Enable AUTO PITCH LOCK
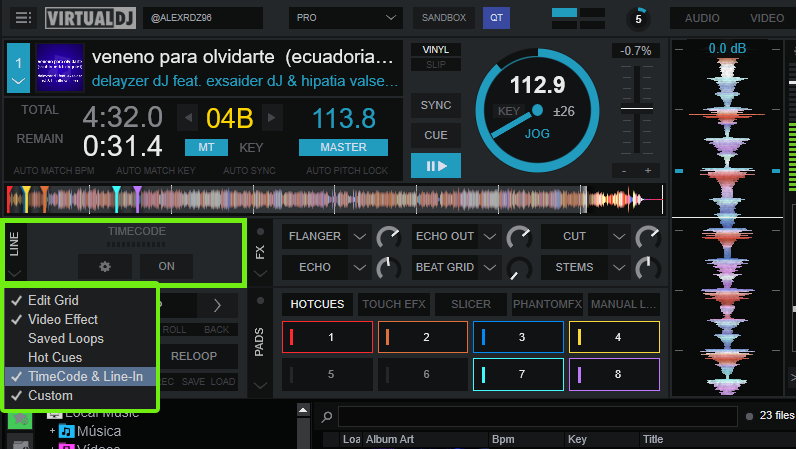The width and height of the screenshot is (799, 449). click(x=347, y=171)
